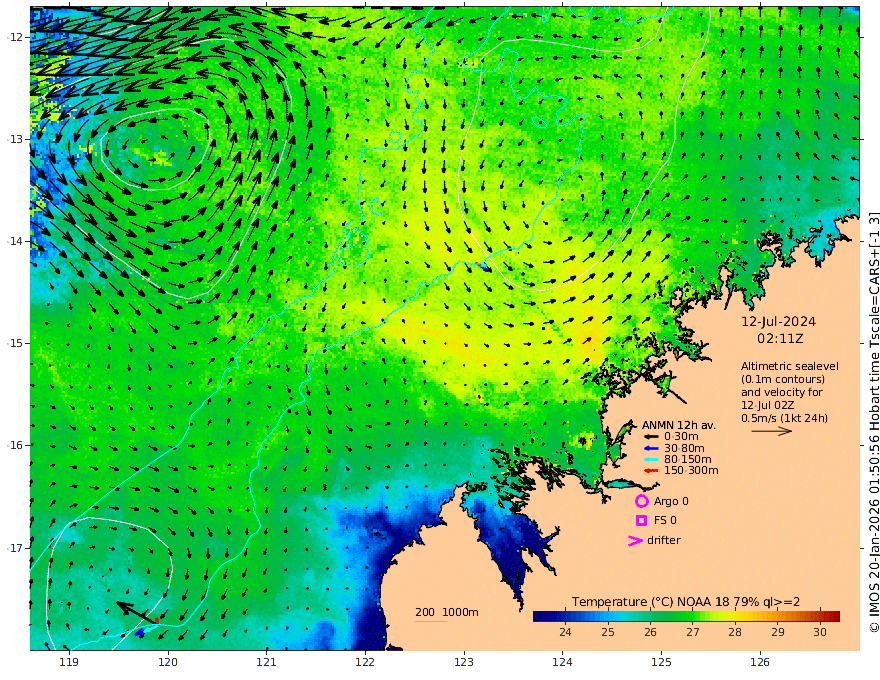This screenshot has width=880, height=680.
Task: Click the time text "02:11Z"
Action: click(x=780, y=339)
